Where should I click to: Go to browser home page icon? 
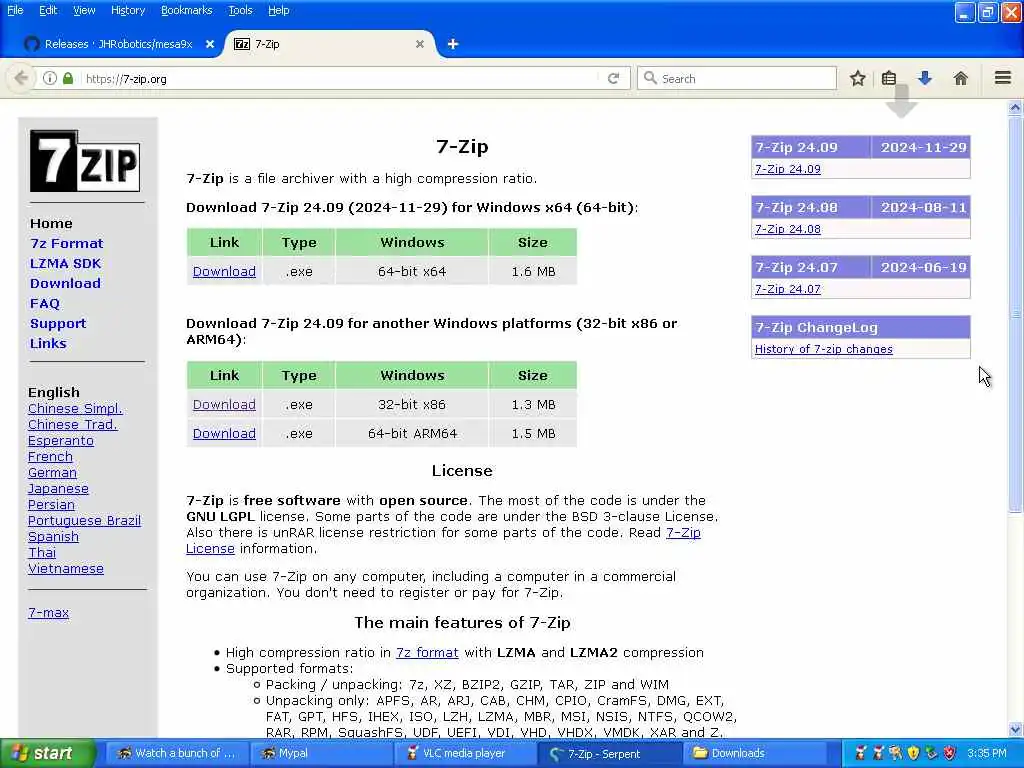click(961, 78)
